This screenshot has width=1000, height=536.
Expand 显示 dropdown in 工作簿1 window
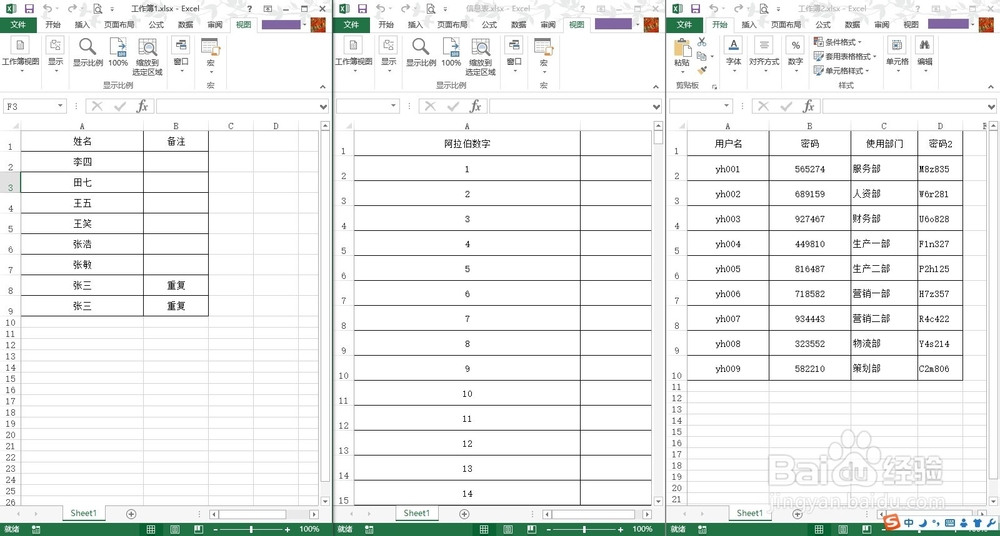[x=55, y=71]
